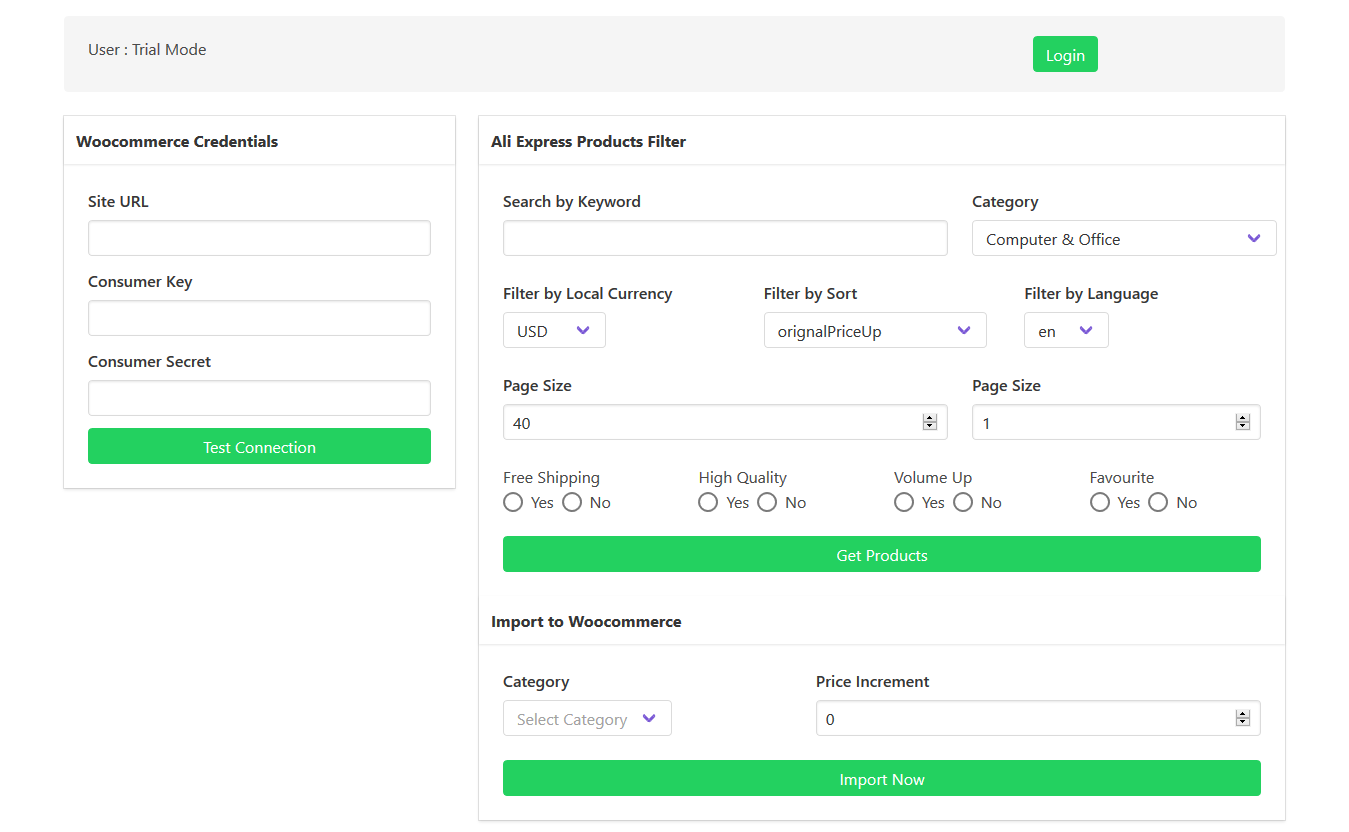1349x832 pixels.
Task: Click the Ali Express Products Filter heading
Action: coord(588,141)
